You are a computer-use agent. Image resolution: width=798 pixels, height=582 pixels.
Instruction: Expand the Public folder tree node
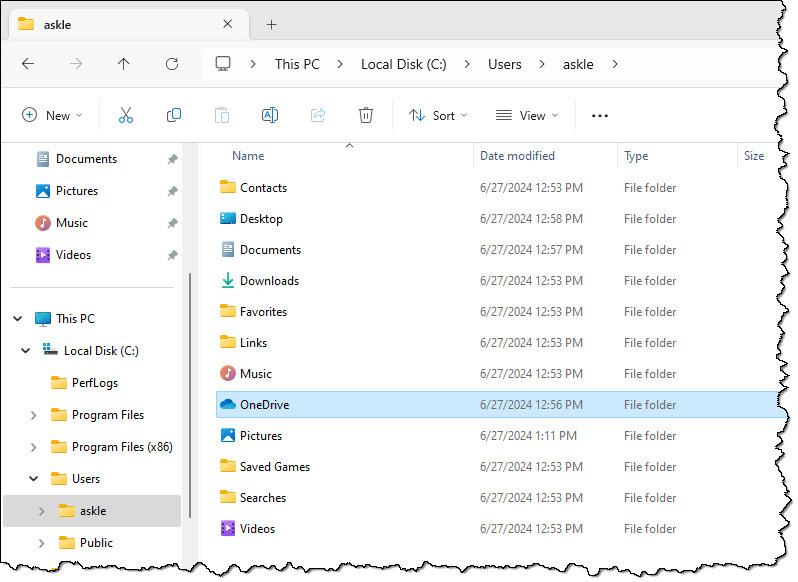(41, 543)
